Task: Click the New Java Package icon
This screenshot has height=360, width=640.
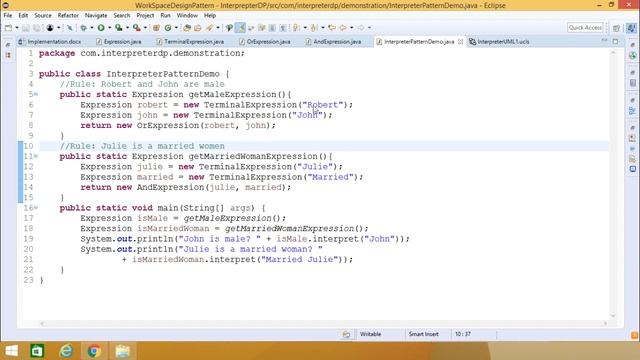Action: click(x=156, y=28)
